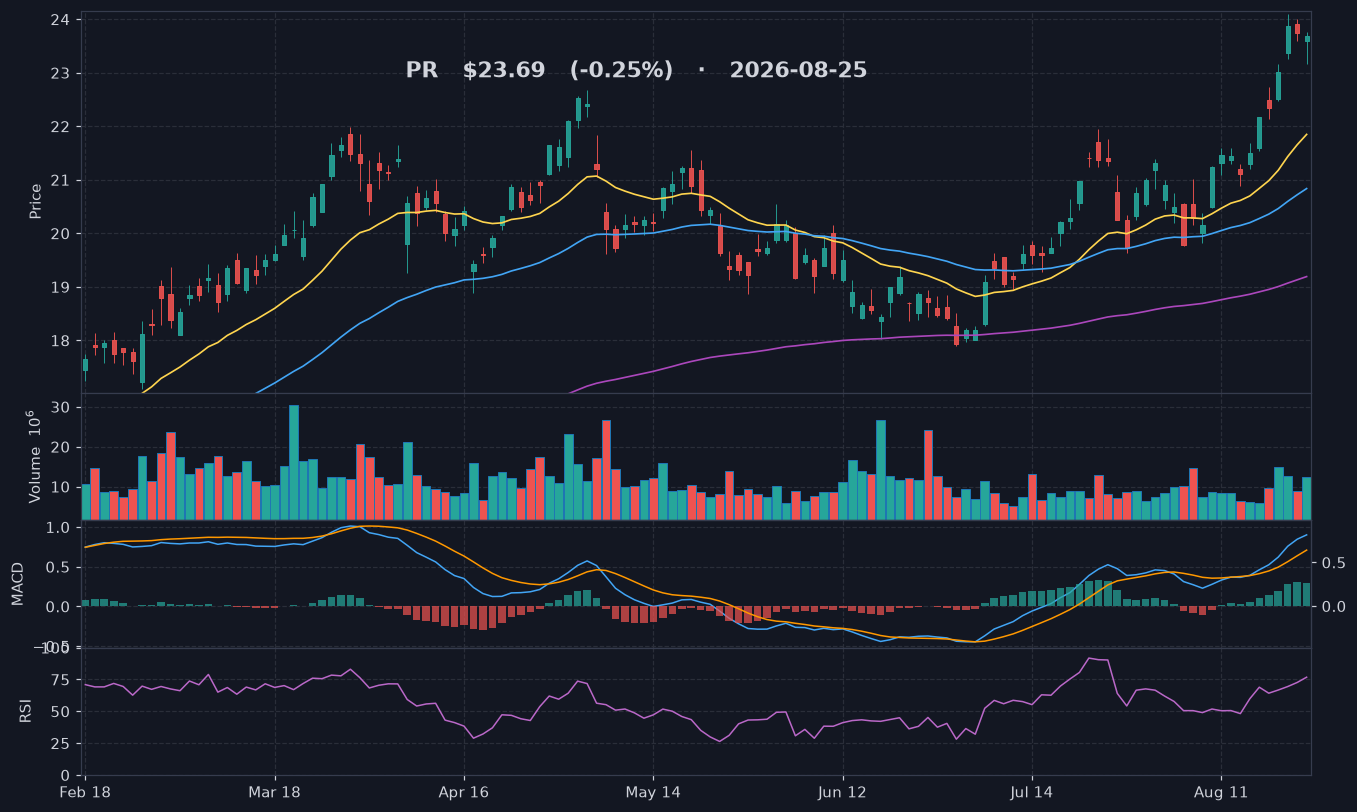Click the Jul 14 date label

pyautogui.click(x=1032, y=792)
